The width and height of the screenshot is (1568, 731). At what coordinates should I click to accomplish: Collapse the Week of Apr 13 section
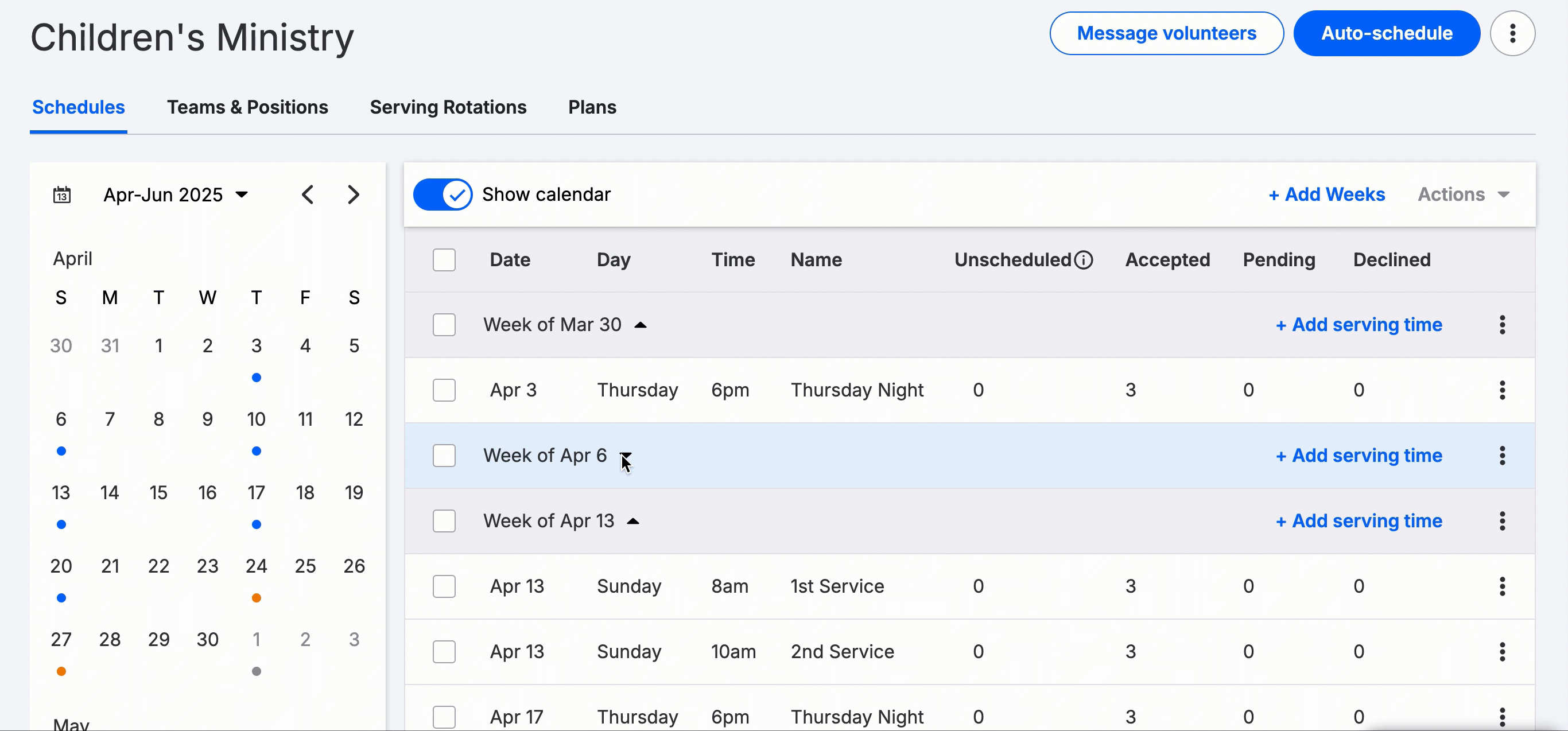tap(634, 521)
